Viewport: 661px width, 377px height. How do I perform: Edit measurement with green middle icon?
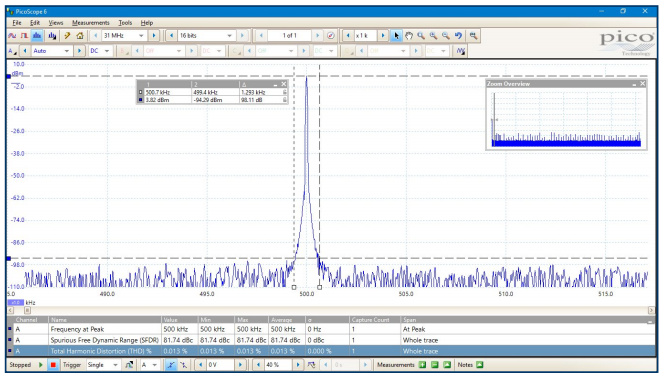click(x=435, y=365)
